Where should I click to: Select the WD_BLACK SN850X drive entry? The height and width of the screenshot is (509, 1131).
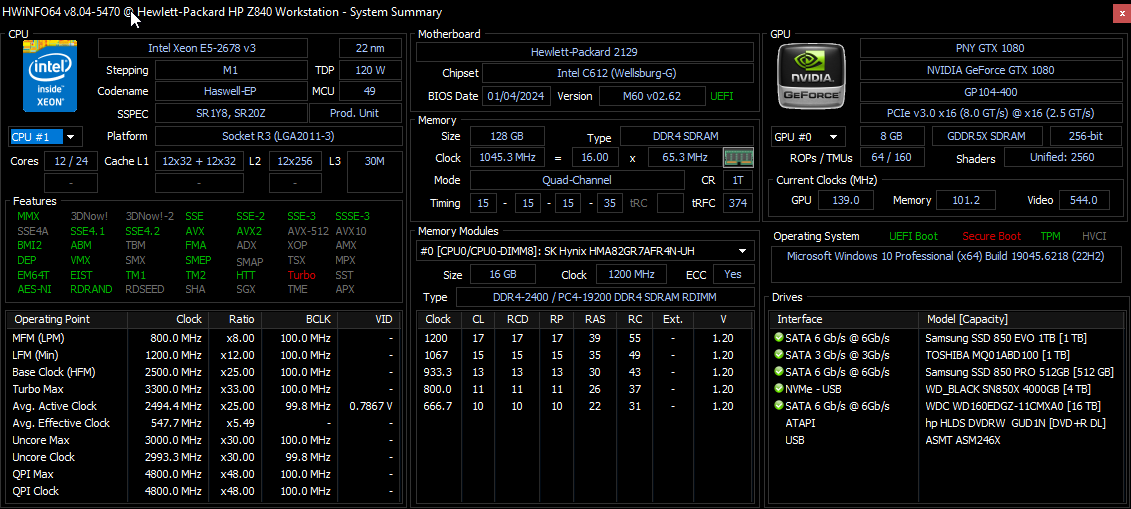pyautogui.click(x=980, y=389)
